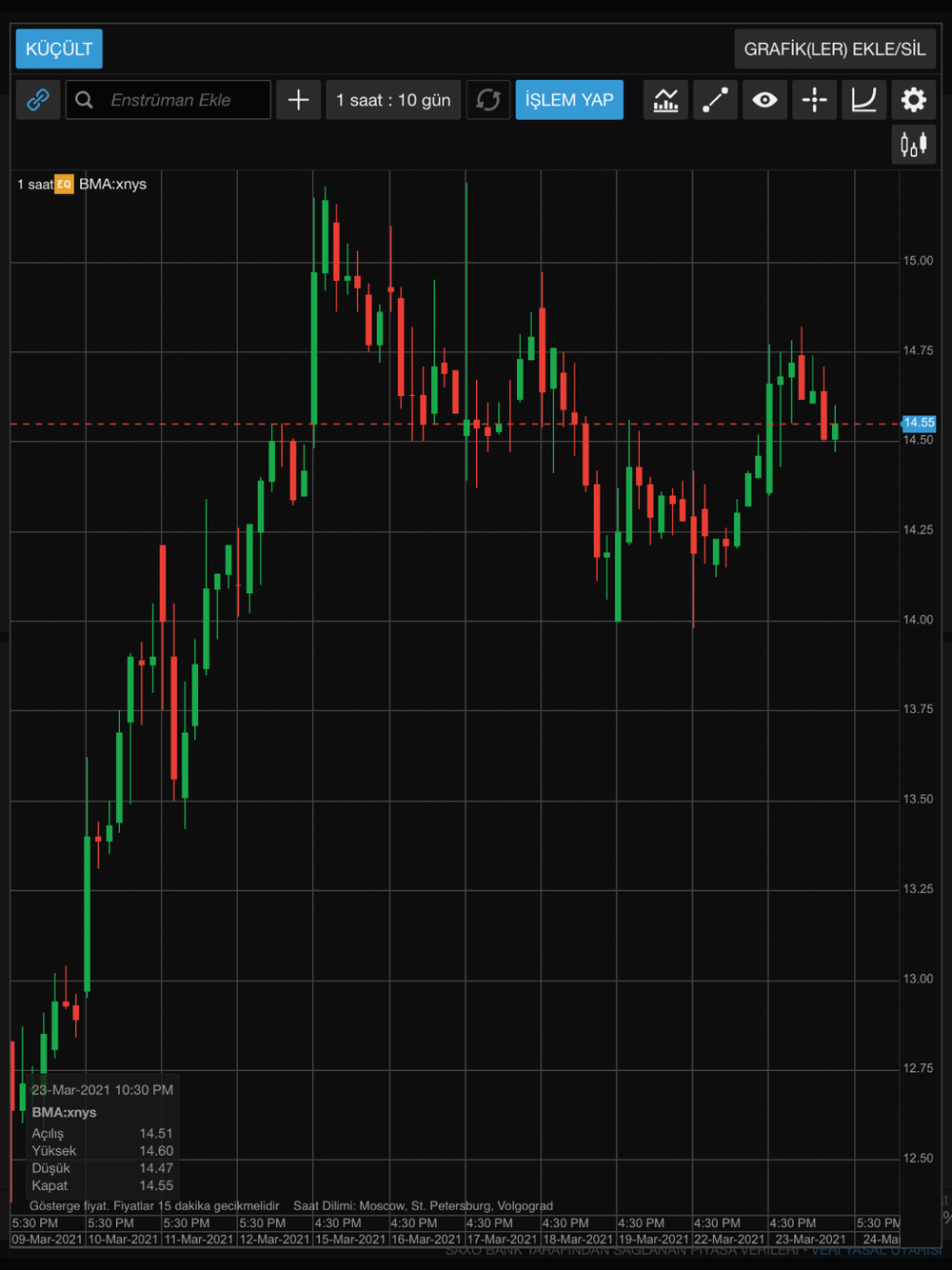Click the 14.55 price marker on axis
Viewport: 952px width, 1270px height.
919,423
